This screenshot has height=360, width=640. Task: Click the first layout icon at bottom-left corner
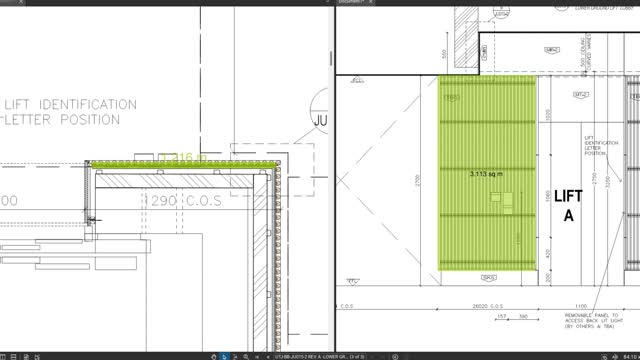tap(2, 357)
